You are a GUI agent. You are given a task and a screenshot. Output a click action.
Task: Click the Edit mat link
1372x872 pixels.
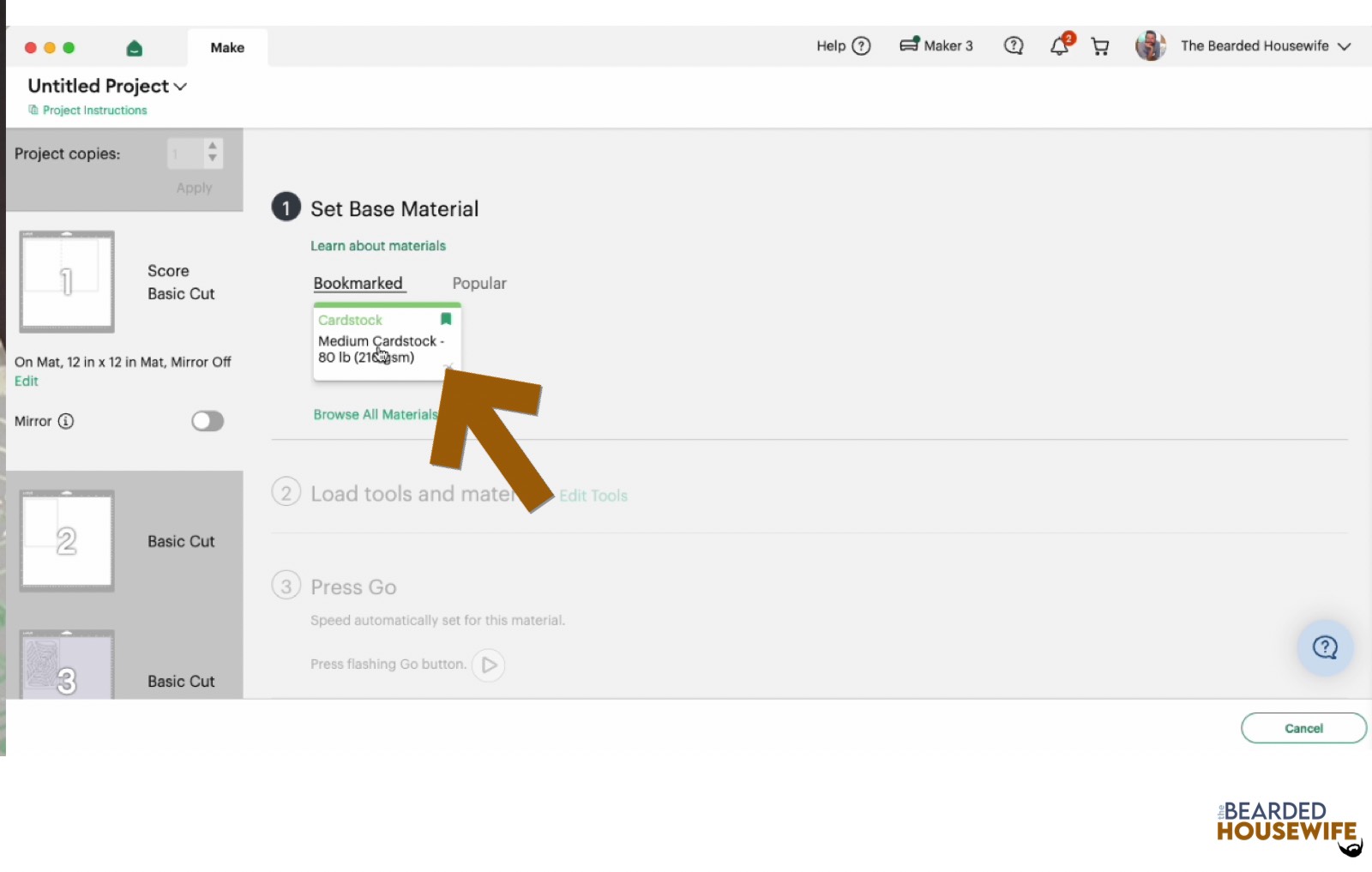click(x=27, y=381)
